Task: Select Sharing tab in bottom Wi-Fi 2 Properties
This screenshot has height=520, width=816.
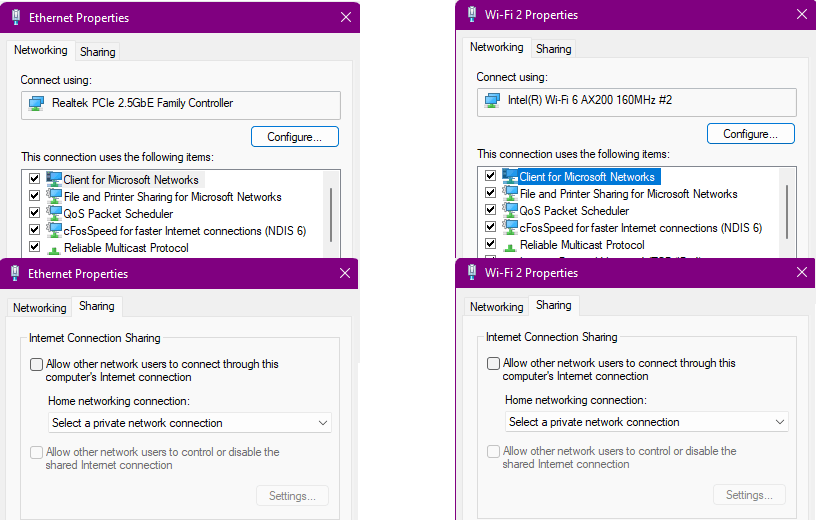Action: tap(554, 305)
